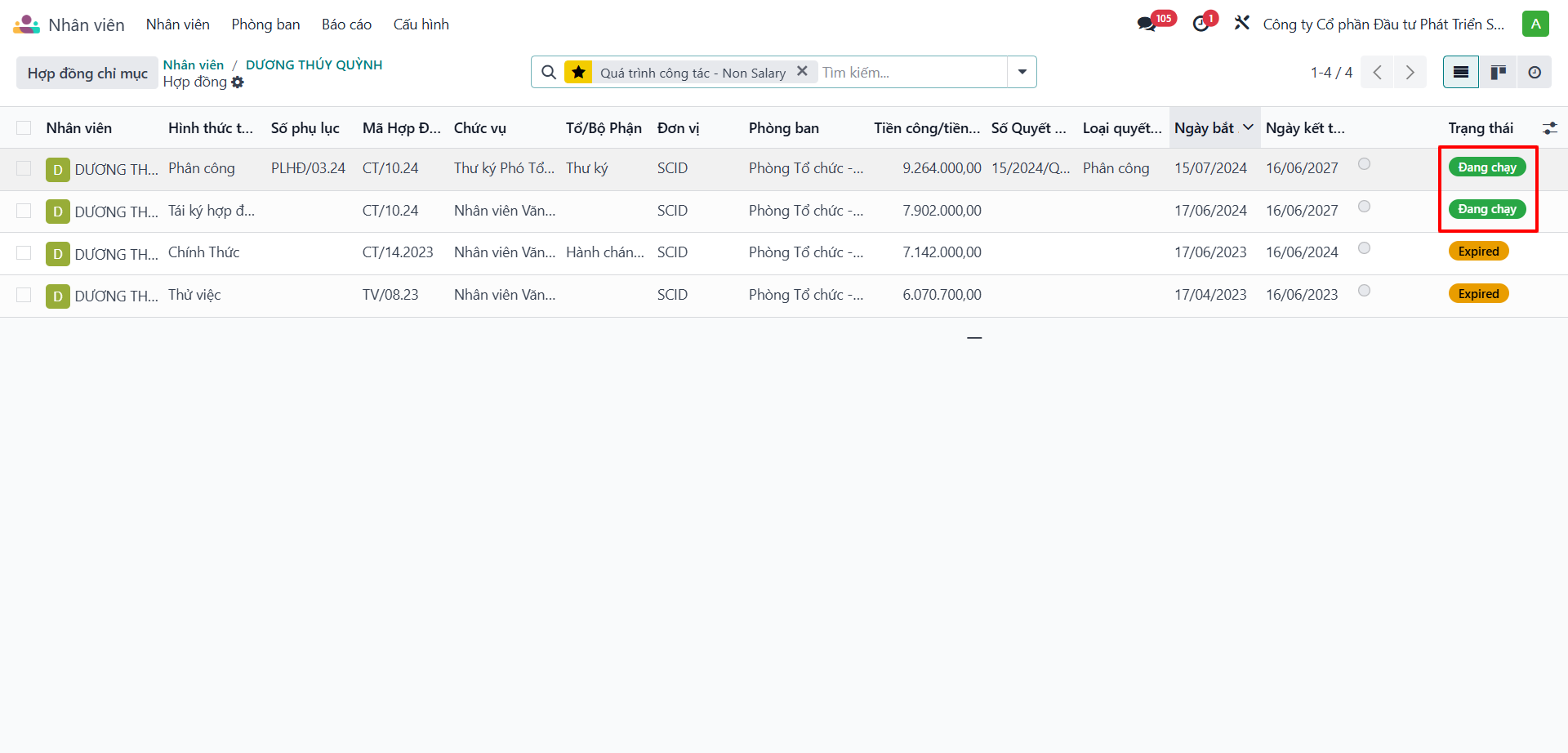
Task: Open the Phòng ban menu
Action: pos(265,25)
